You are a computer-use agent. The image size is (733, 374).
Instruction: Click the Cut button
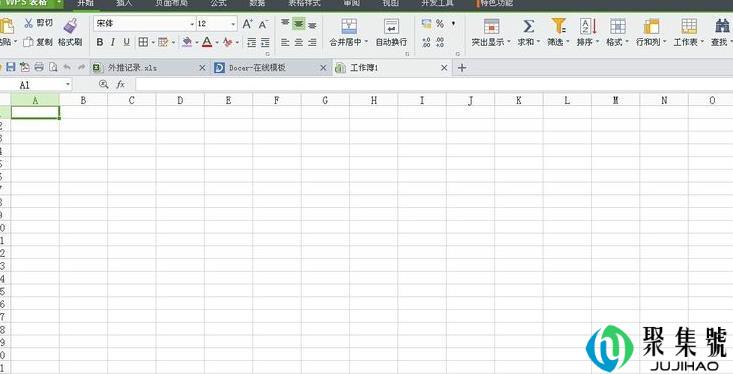(39, 23)
